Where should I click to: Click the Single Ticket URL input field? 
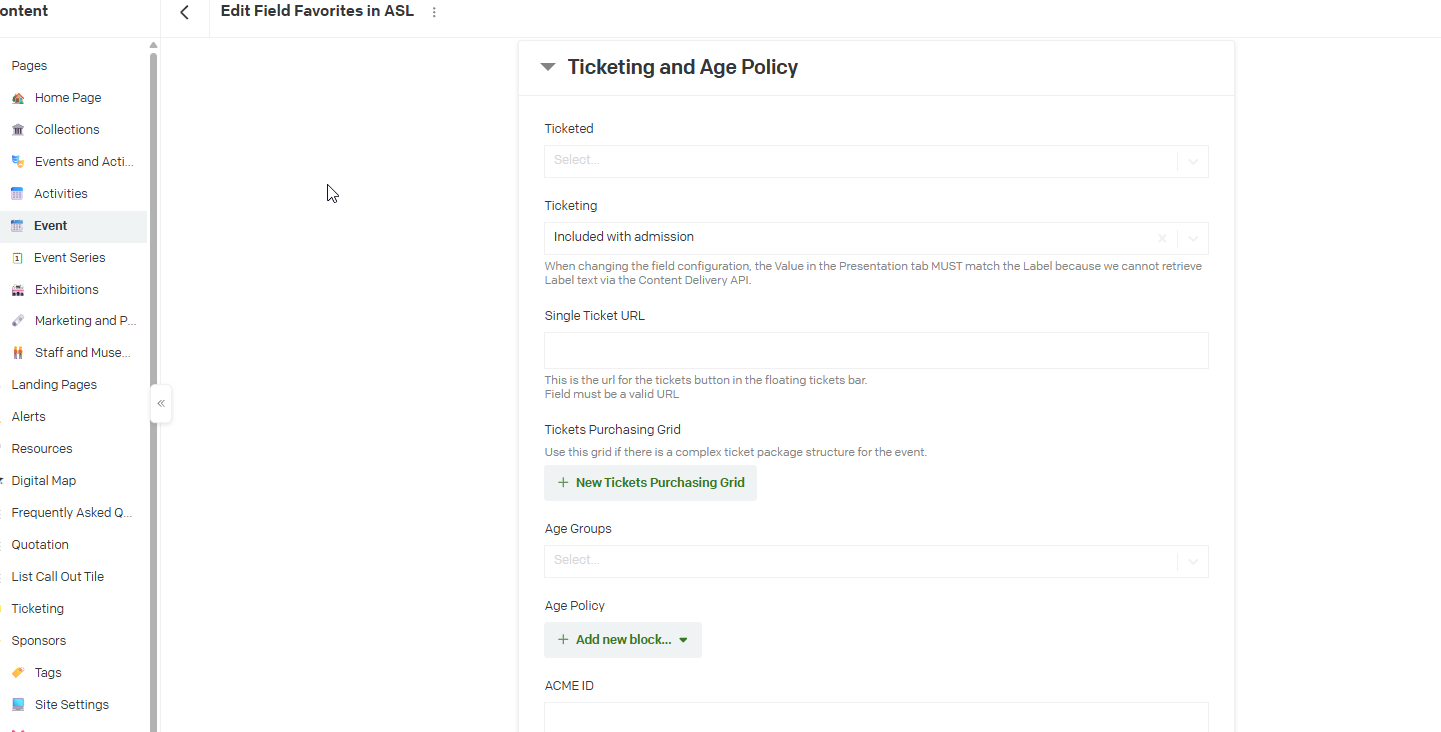[x=875, y=351]
